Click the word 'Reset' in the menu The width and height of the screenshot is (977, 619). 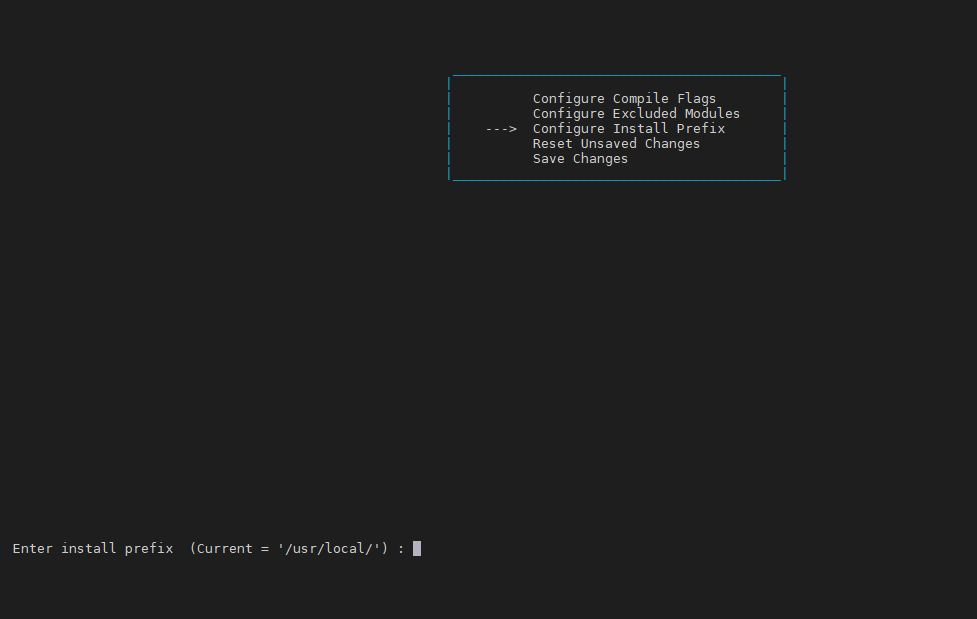click(x=552, y=144)
